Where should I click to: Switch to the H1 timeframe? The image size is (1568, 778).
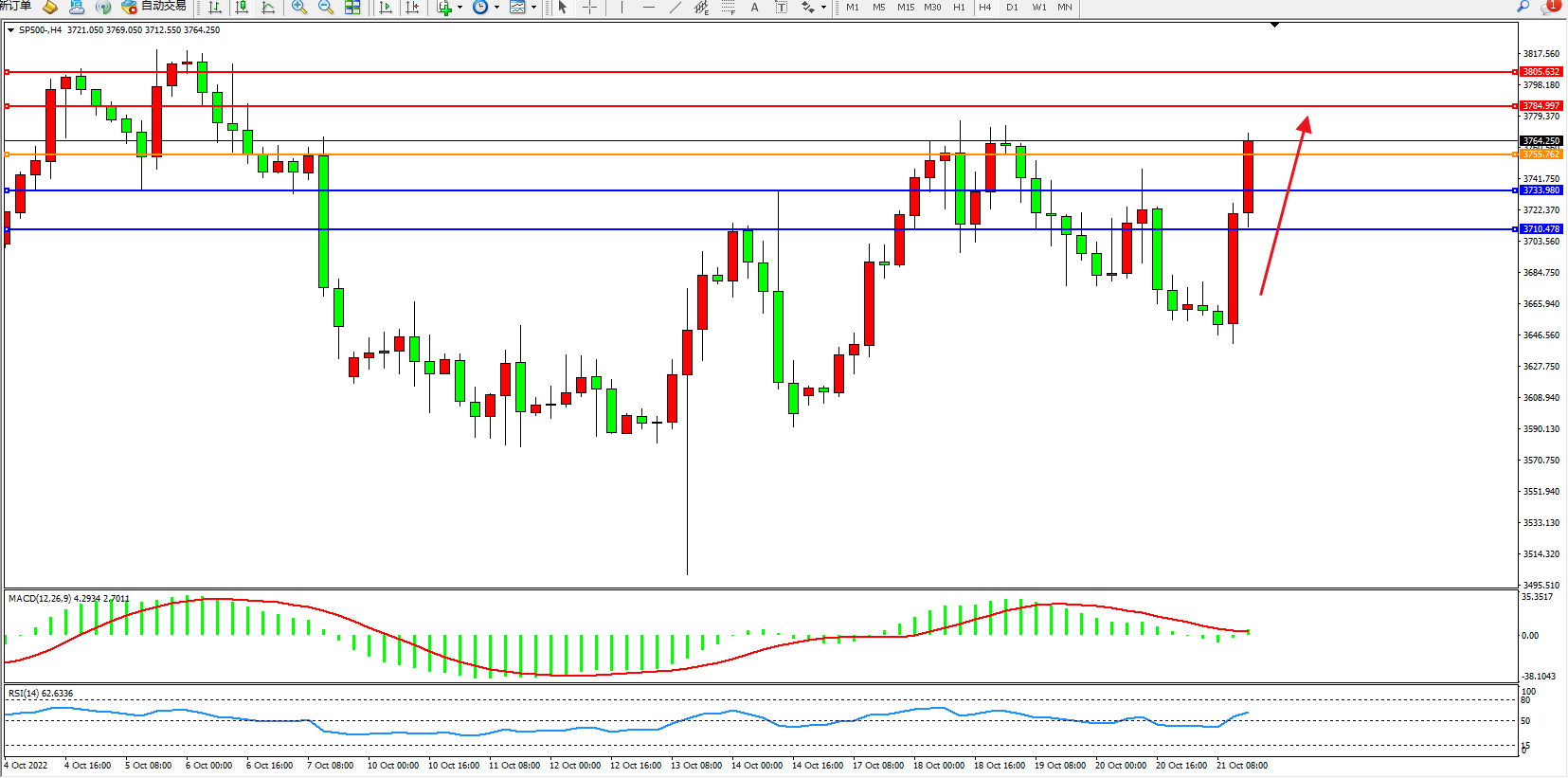[x=959, y=8]
